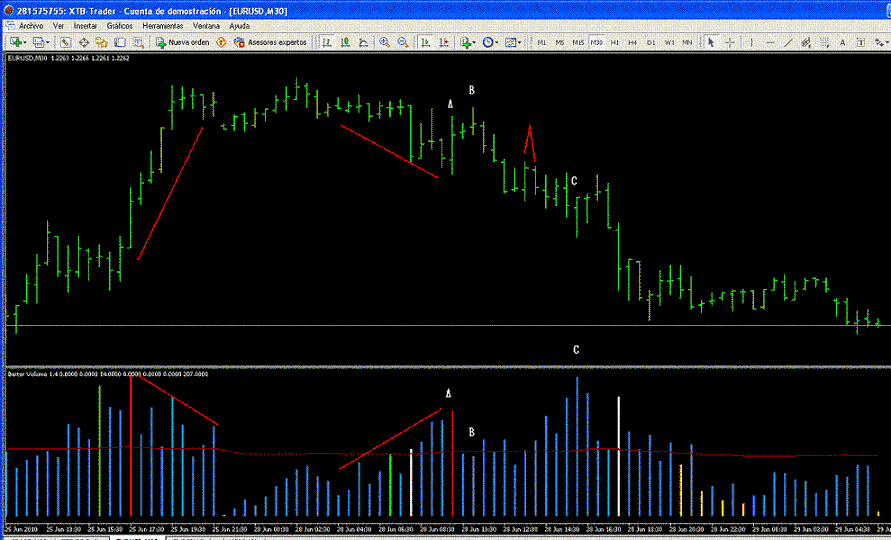
Task: Switch to D1 timeframe
Action: coord(651,43)
